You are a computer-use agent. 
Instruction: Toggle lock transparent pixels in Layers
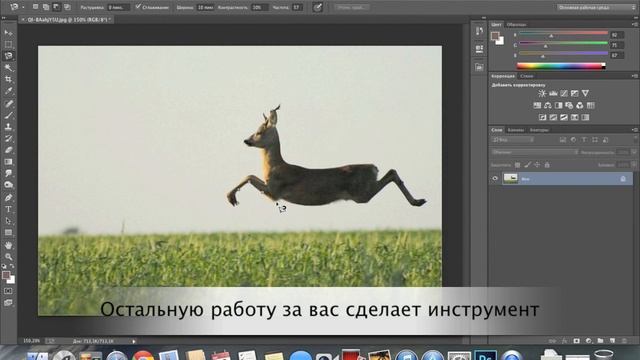tap(518, 165)
